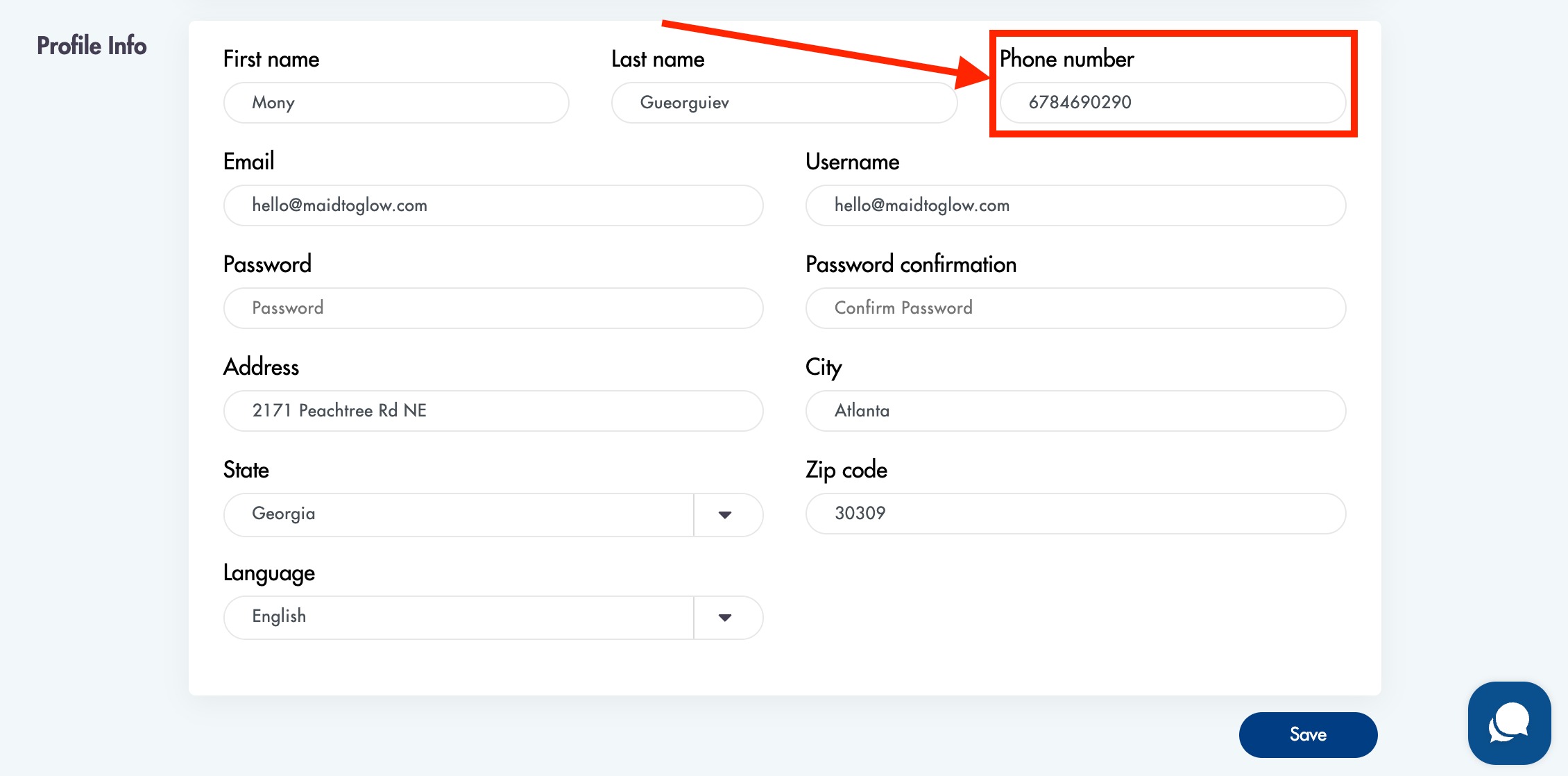This screenshot has width=1568, height=776.
Task: Open the Georgia state selector
Action: tap(458, 514)
